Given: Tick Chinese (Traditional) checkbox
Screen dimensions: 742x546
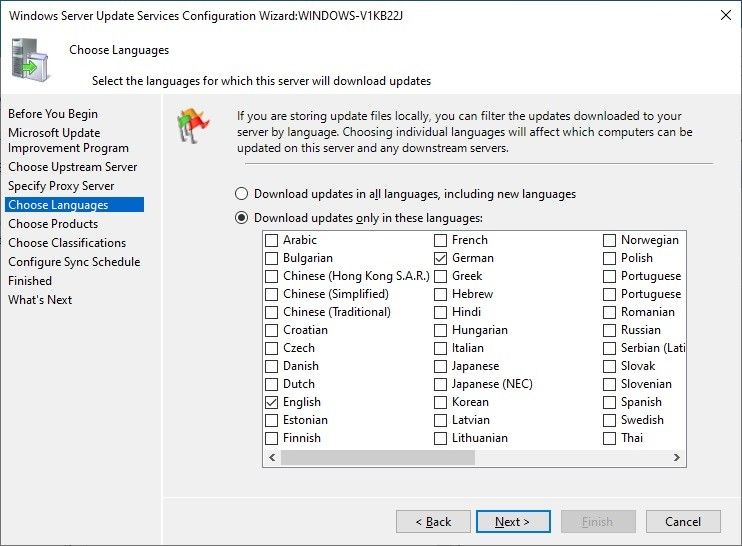Looking at the screenshot, I should (x=272, y=312).
